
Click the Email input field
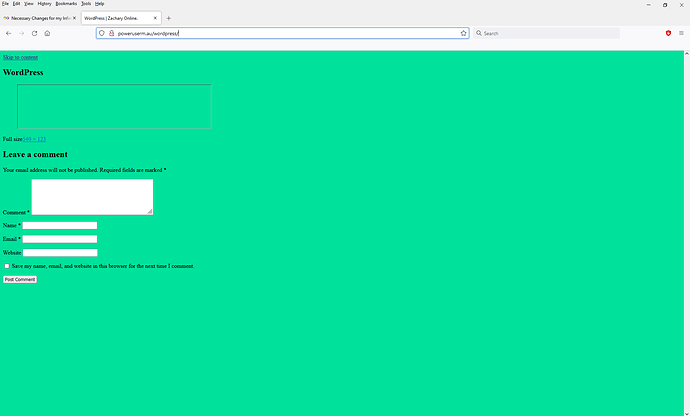pyautogui.click(x=60, y=239)
